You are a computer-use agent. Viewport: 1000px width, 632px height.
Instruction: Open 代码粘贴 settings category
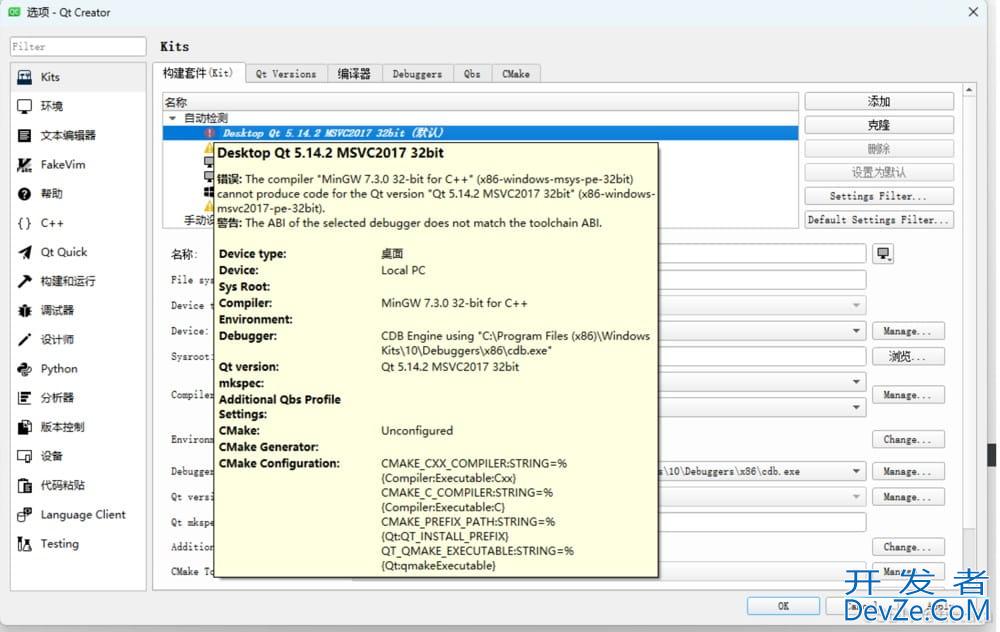pos(78,485)
